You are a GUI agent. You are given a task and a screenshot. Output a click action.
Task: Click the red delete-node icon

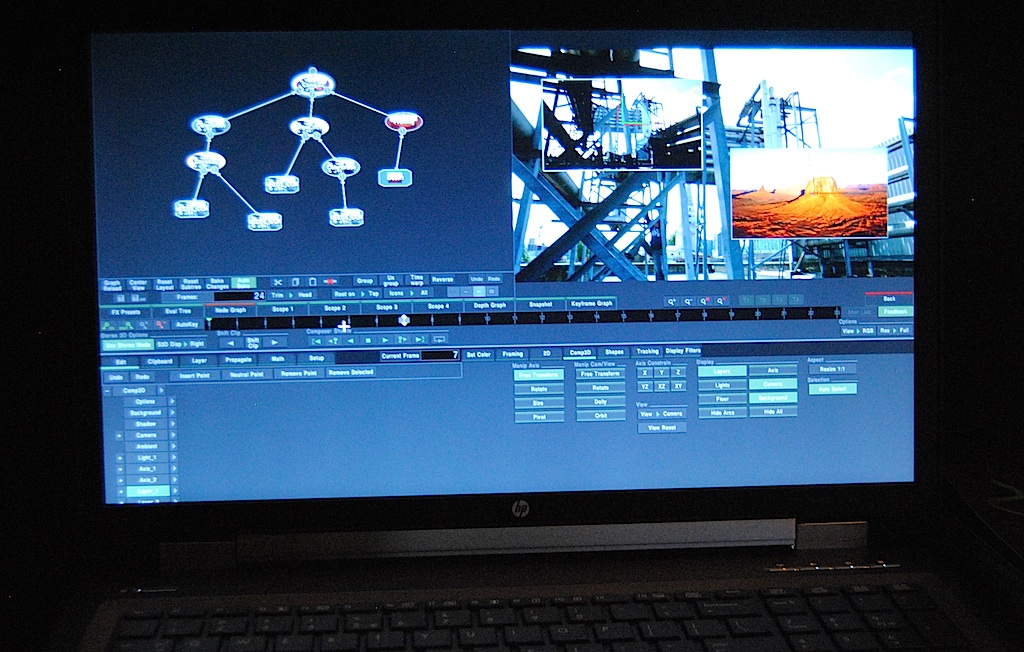tap(330, 282)
